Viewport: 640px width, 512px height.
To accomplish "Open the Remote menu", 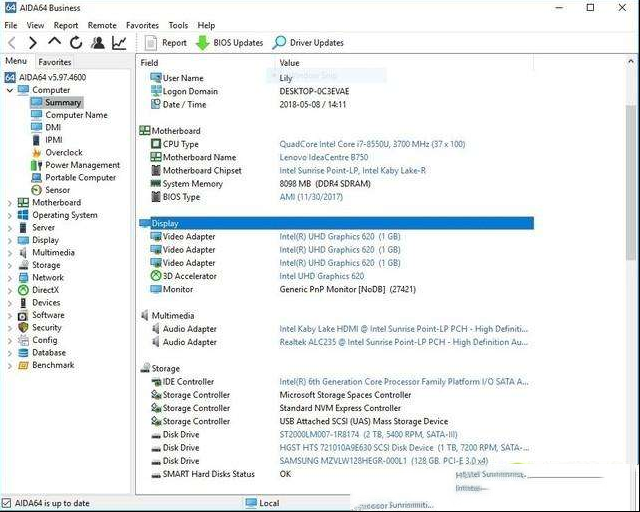I will tap(102, 25).
